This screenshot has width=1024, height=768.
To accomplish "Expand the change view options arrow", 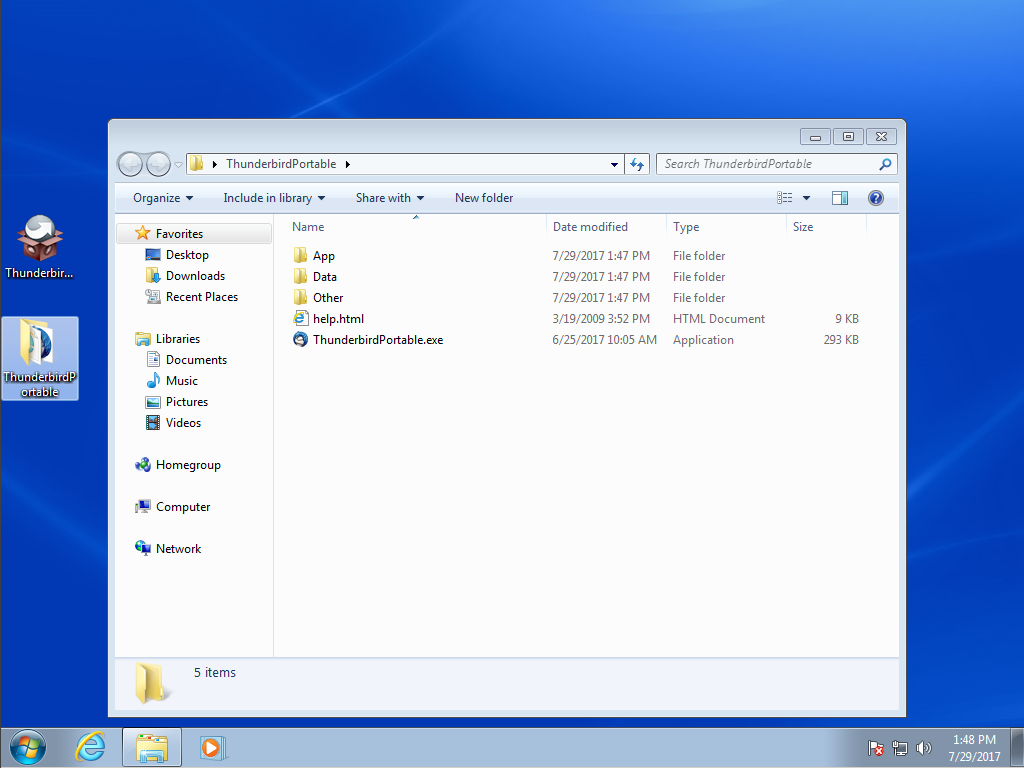I will point(806,198).
